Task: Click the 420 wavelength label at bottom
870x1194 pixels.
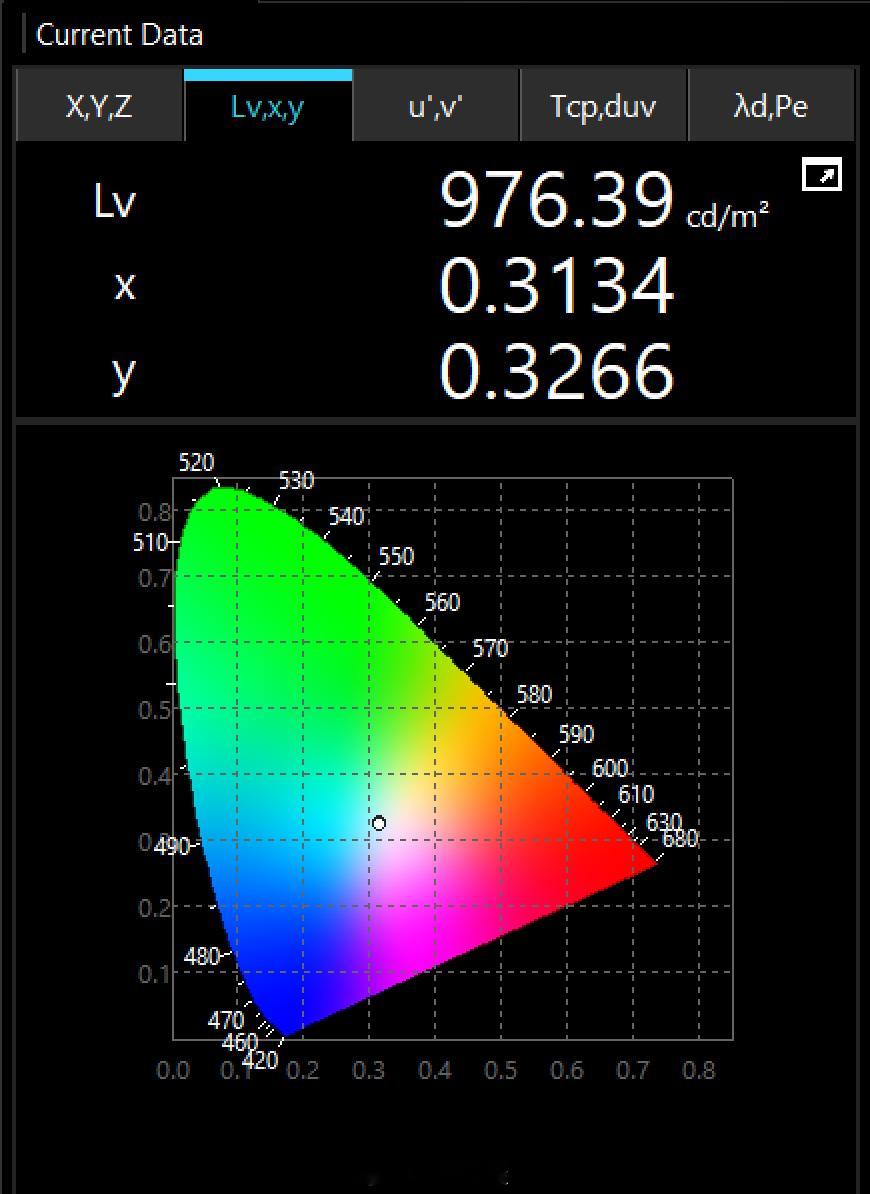Action: click(260, 1061)
